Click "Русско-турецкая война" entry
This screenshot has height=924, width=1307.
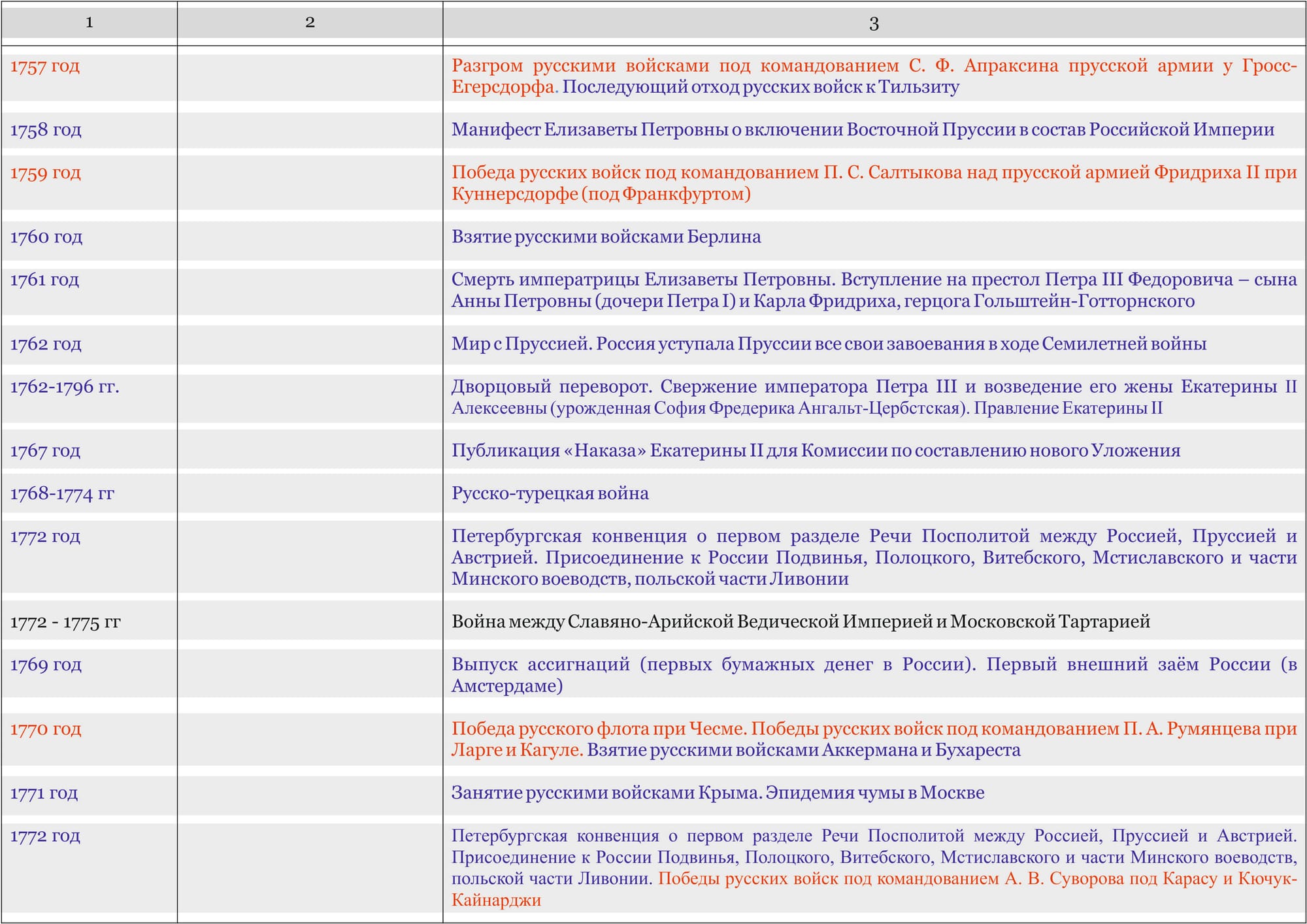tap(550, 493)
